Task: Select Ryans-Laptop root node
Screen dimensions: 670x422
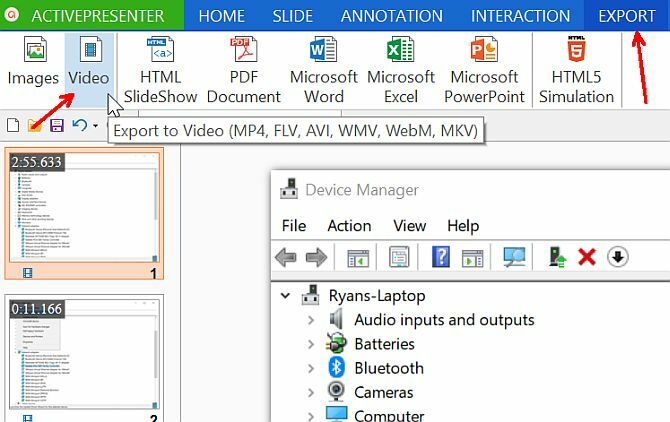Action: click(x=376, y=296)
